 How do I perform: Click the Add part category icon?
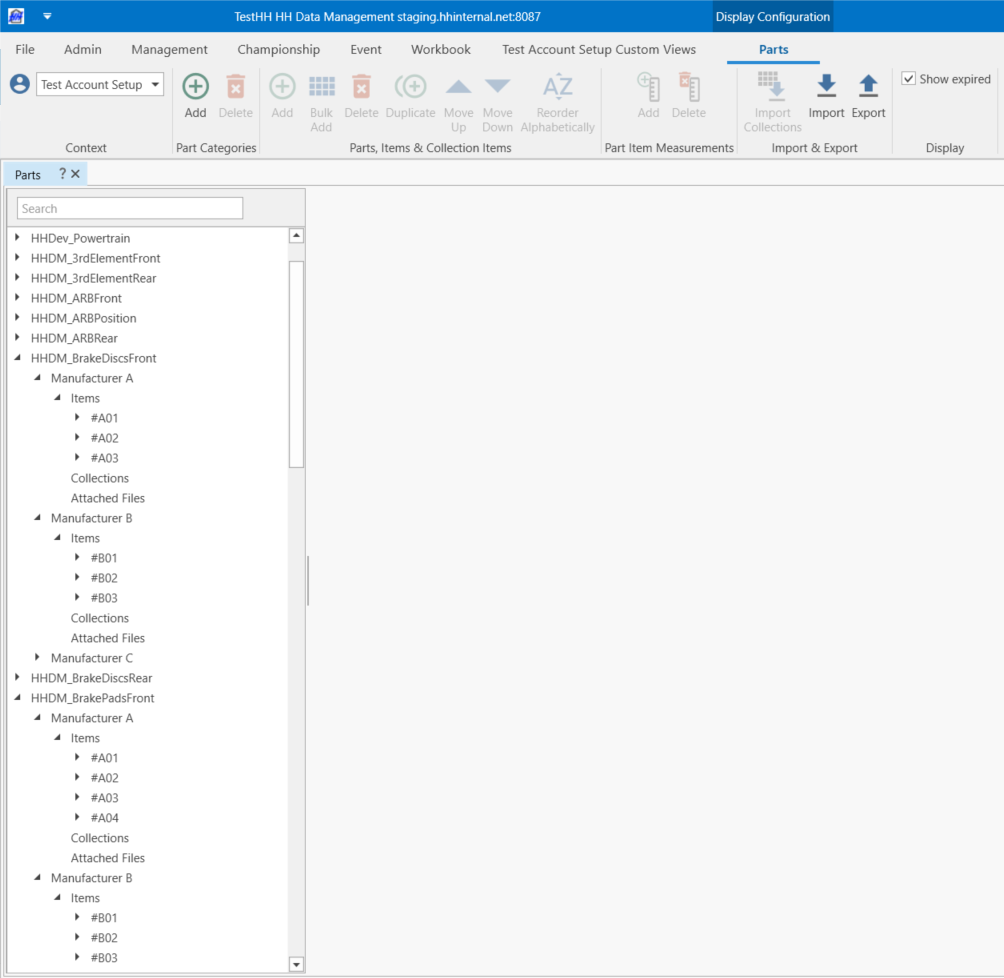point(195,87)
